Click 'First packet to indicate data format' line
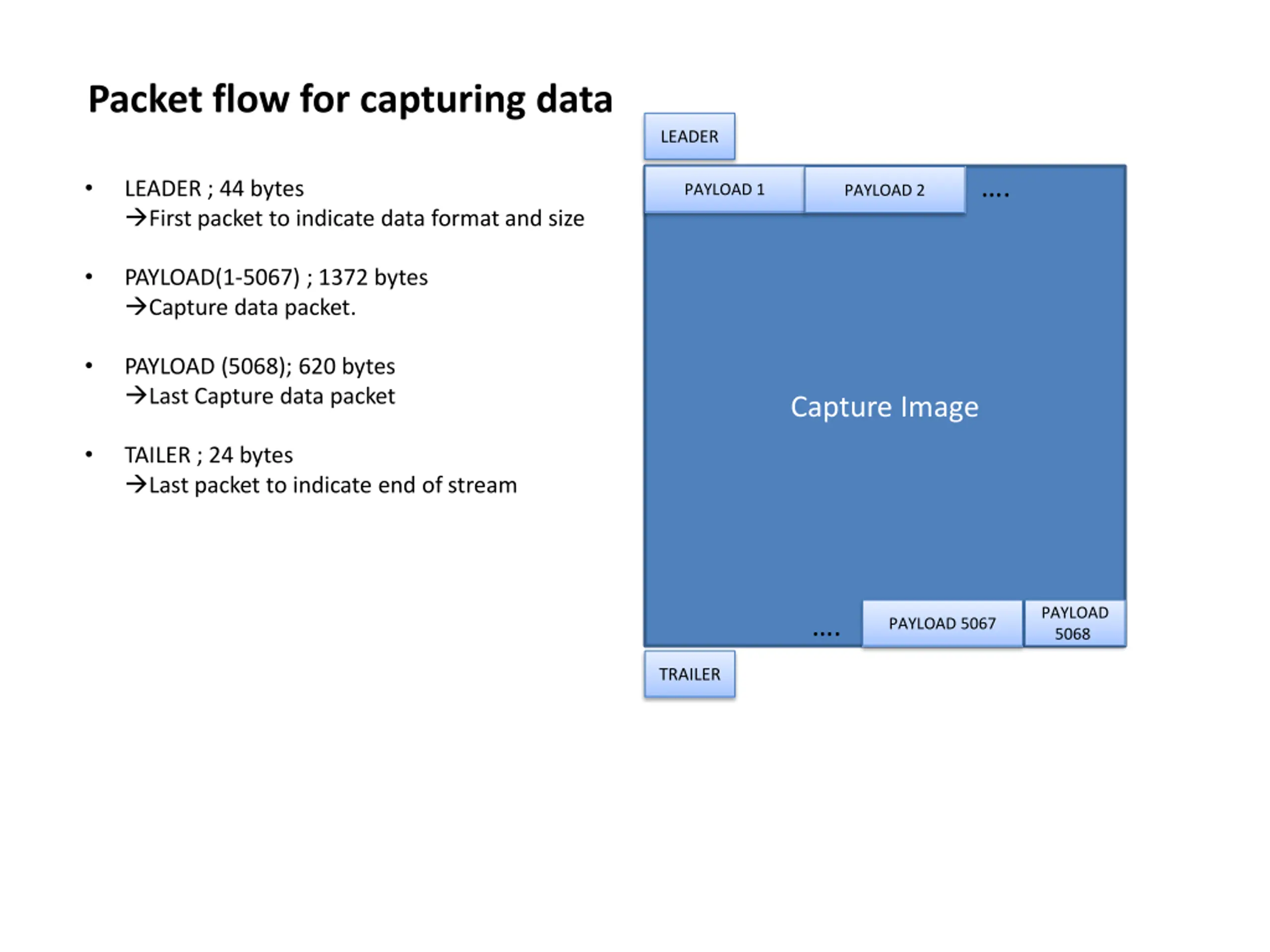Viewport: 1270px width, 952px height. tap(355, 218)
